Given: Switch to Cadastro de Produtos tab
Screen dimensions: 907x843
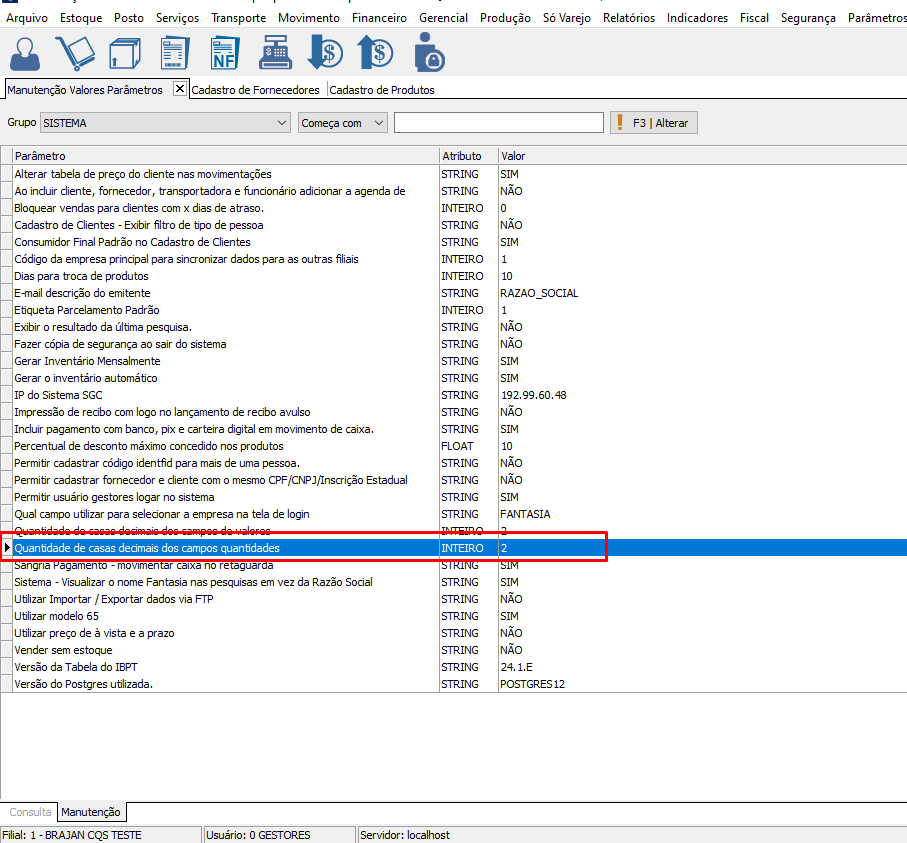Looking at the screenshot, I should (382, 90).
